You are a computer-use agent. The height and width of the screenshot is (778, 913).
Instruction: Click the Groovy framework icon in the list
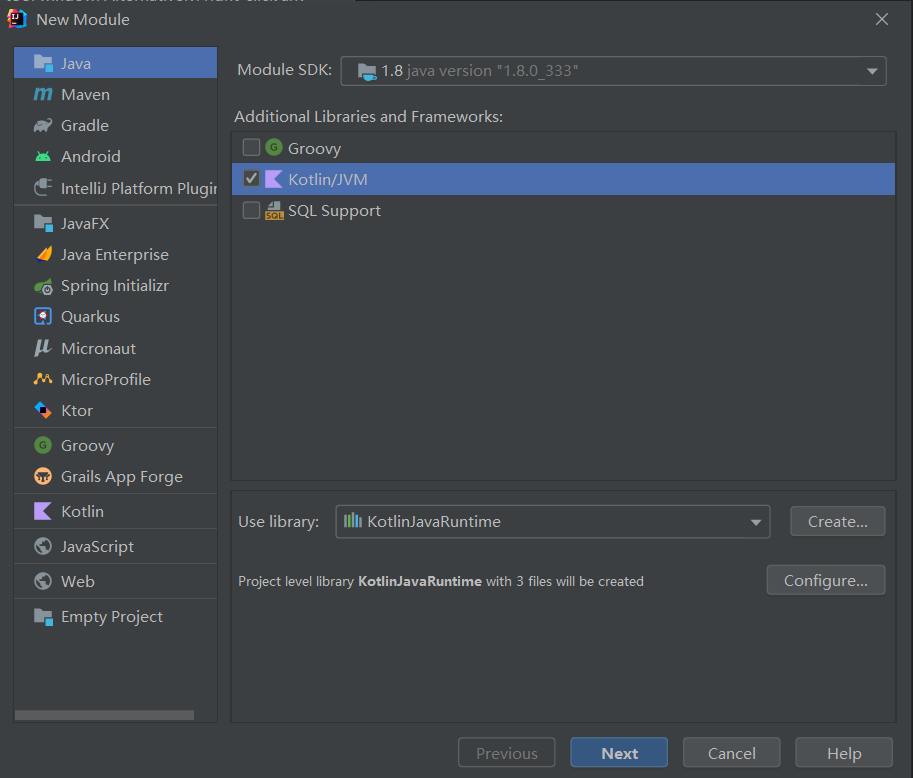[x=274, y=147]
